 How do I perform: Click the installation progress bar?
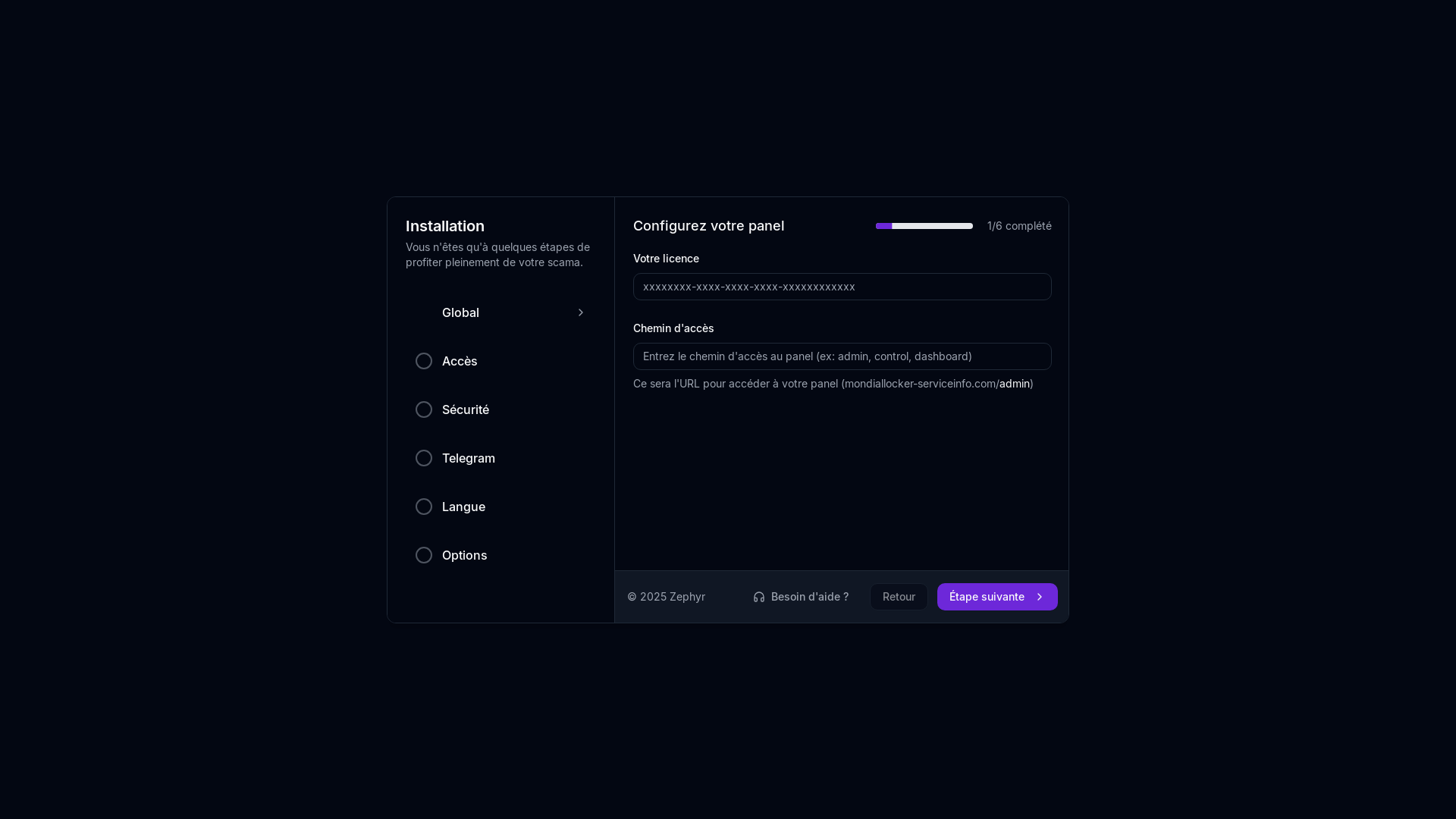(924, 226)
